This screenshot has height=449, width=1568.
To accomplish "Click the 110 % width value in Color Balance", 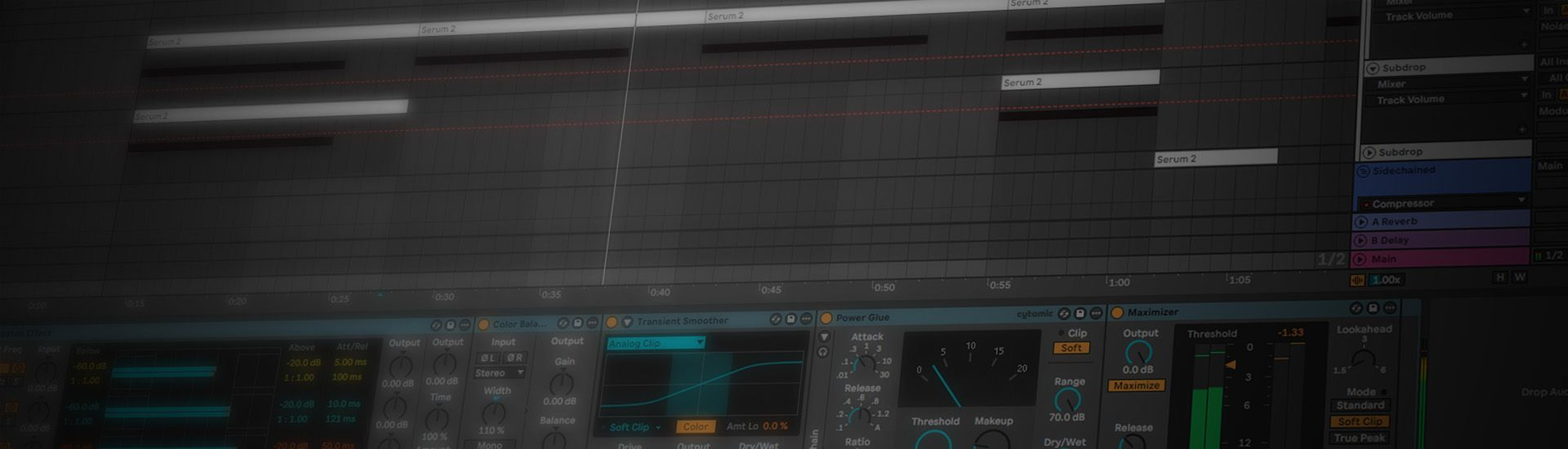I will [x=491, y=431].
